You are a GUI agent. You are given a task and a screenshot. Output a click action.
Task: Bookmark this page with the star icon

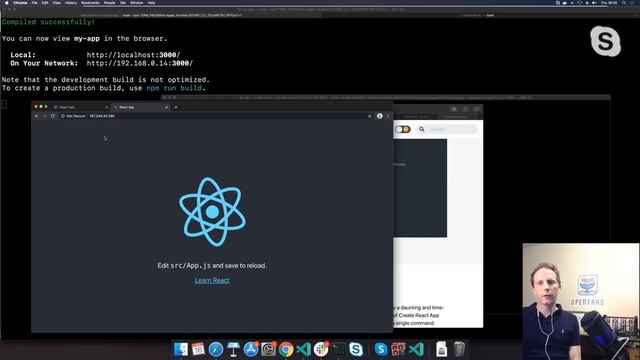coord(370,116)
